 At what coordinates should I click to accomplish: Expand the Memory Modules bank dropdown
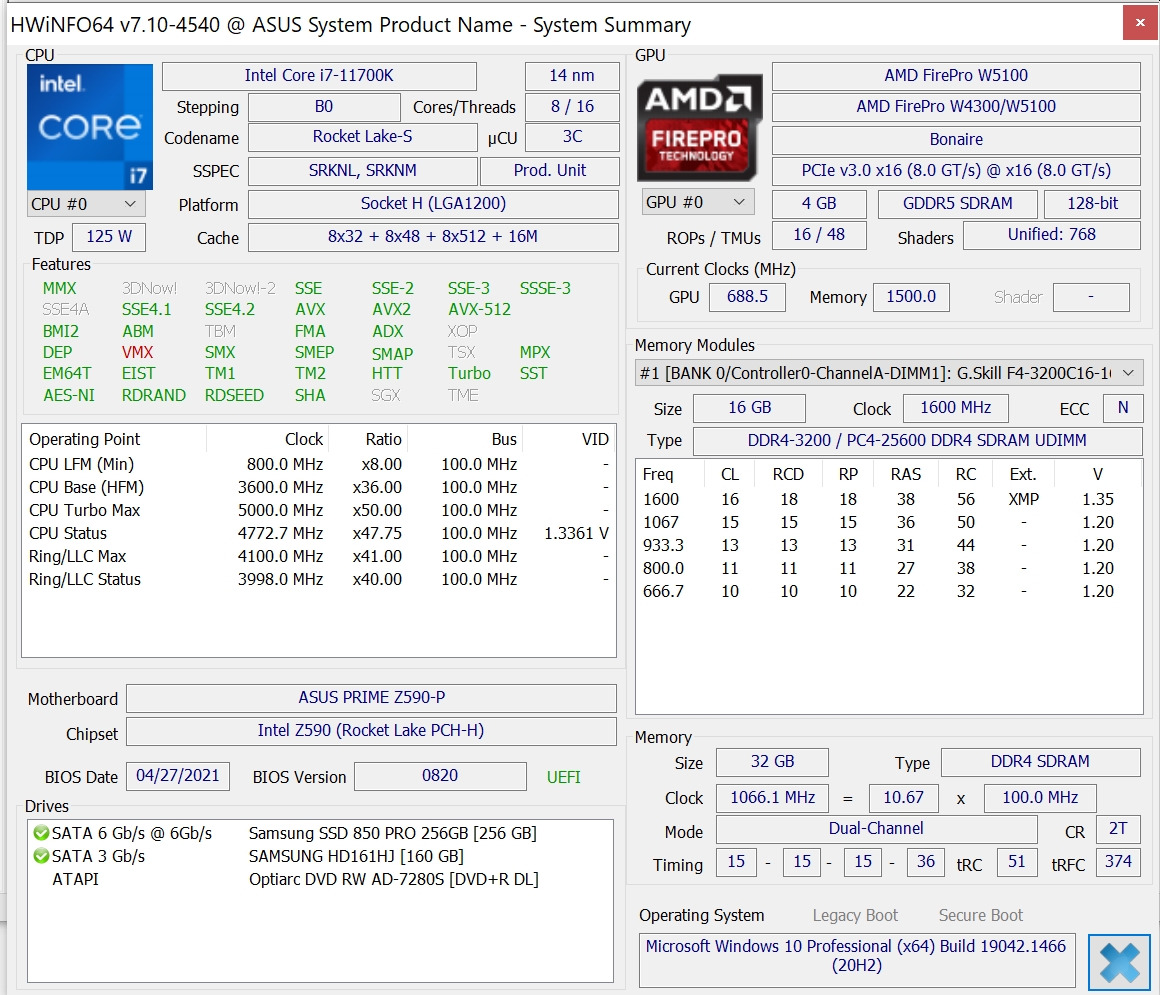(x=888, y=373)
